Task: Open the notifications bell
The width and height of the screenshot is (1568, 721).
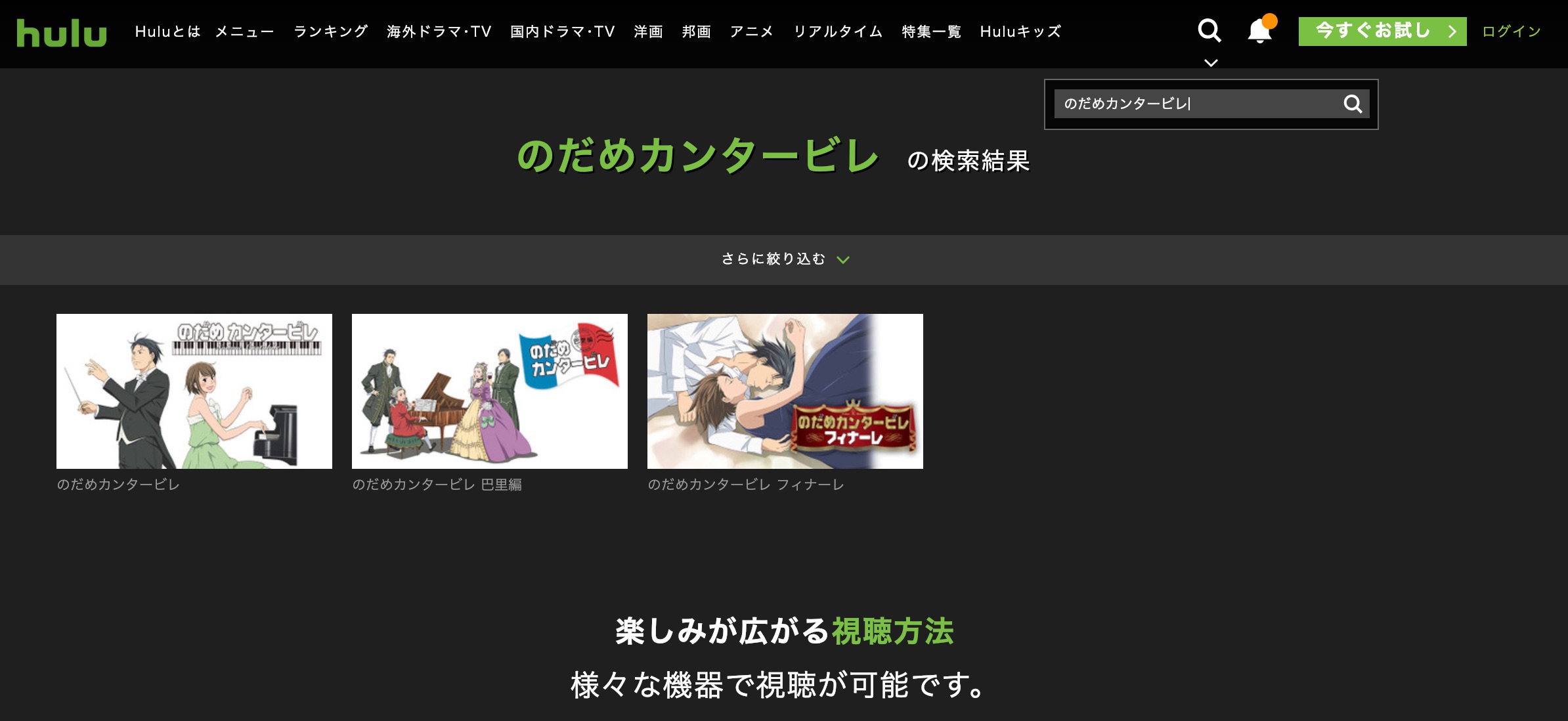Action: [x=1259, y=31]
